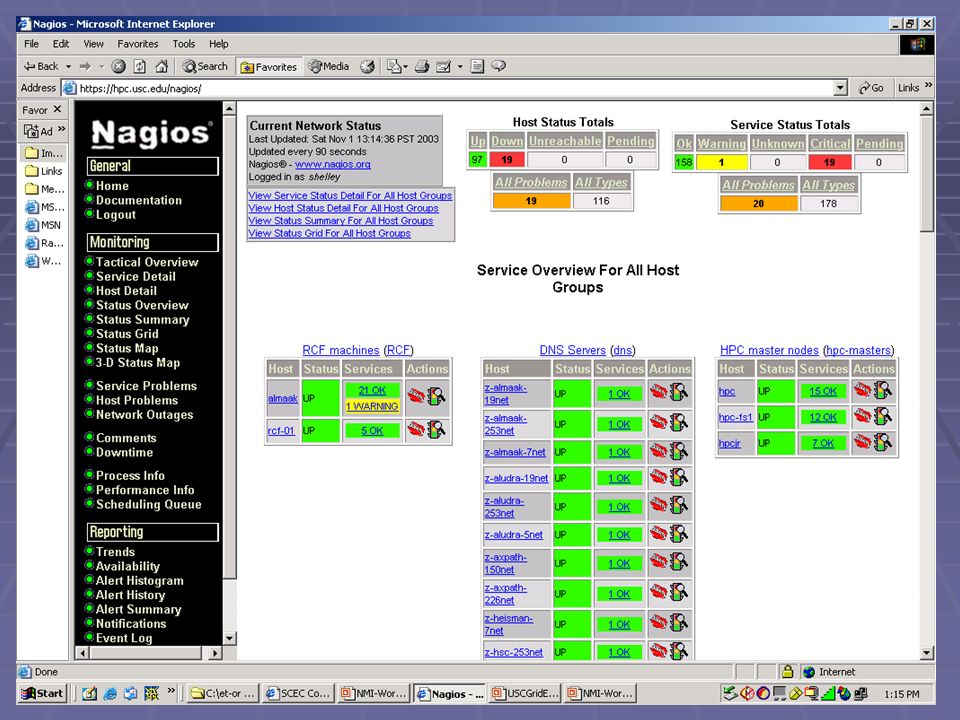The height and width of the screenshot is (720, 960).
Task: Open the Media toolbar button
Action: pos(329,66)
